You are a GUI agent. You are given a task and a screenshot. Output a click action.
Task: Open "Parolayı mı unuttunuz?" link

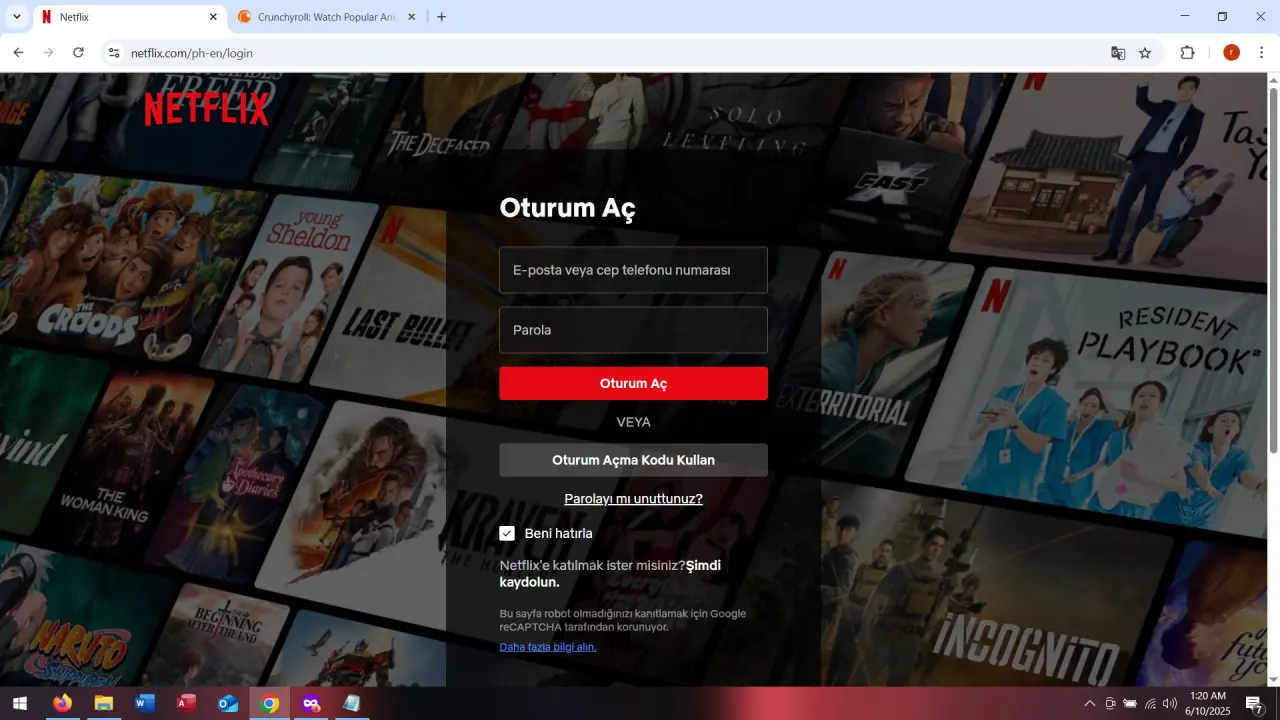pos(634,499)
